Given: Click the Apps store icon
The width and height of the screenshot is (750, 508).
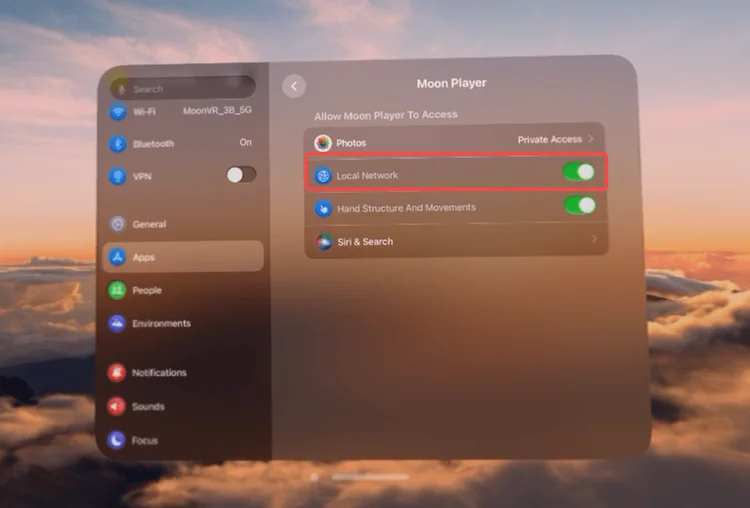Looking at the screenshot, I should tap(118, 257).
